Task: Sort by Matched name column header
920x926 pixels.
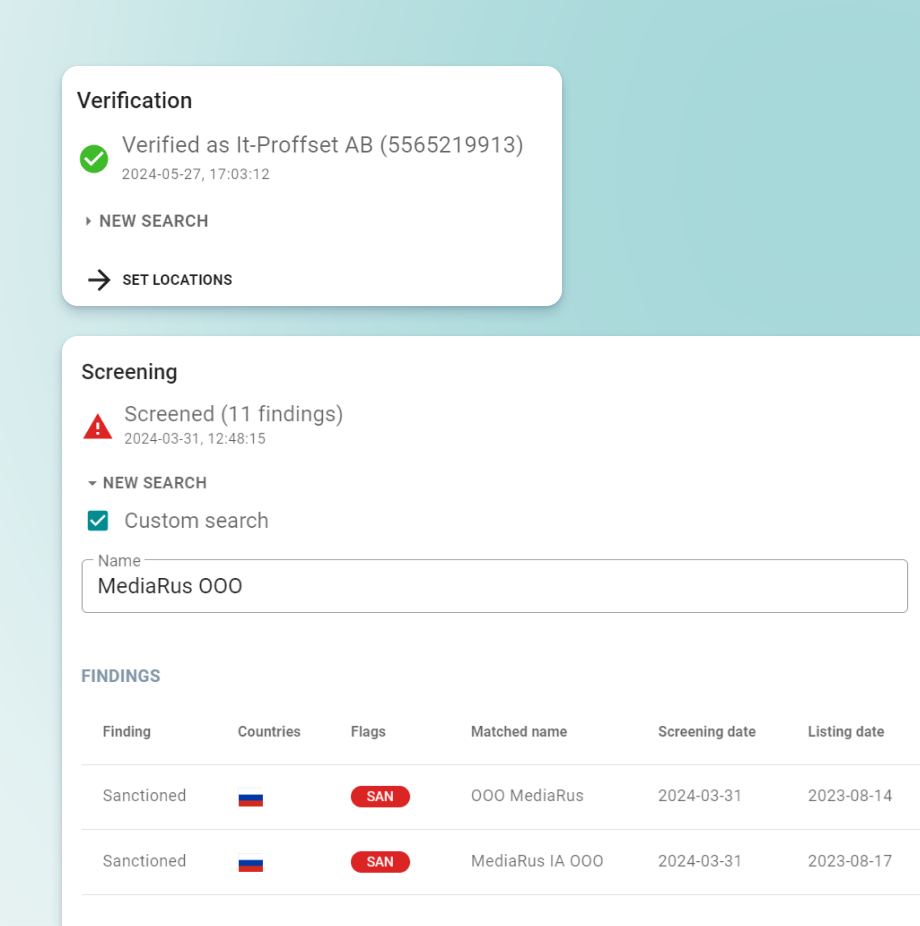Action: [519, 732]
